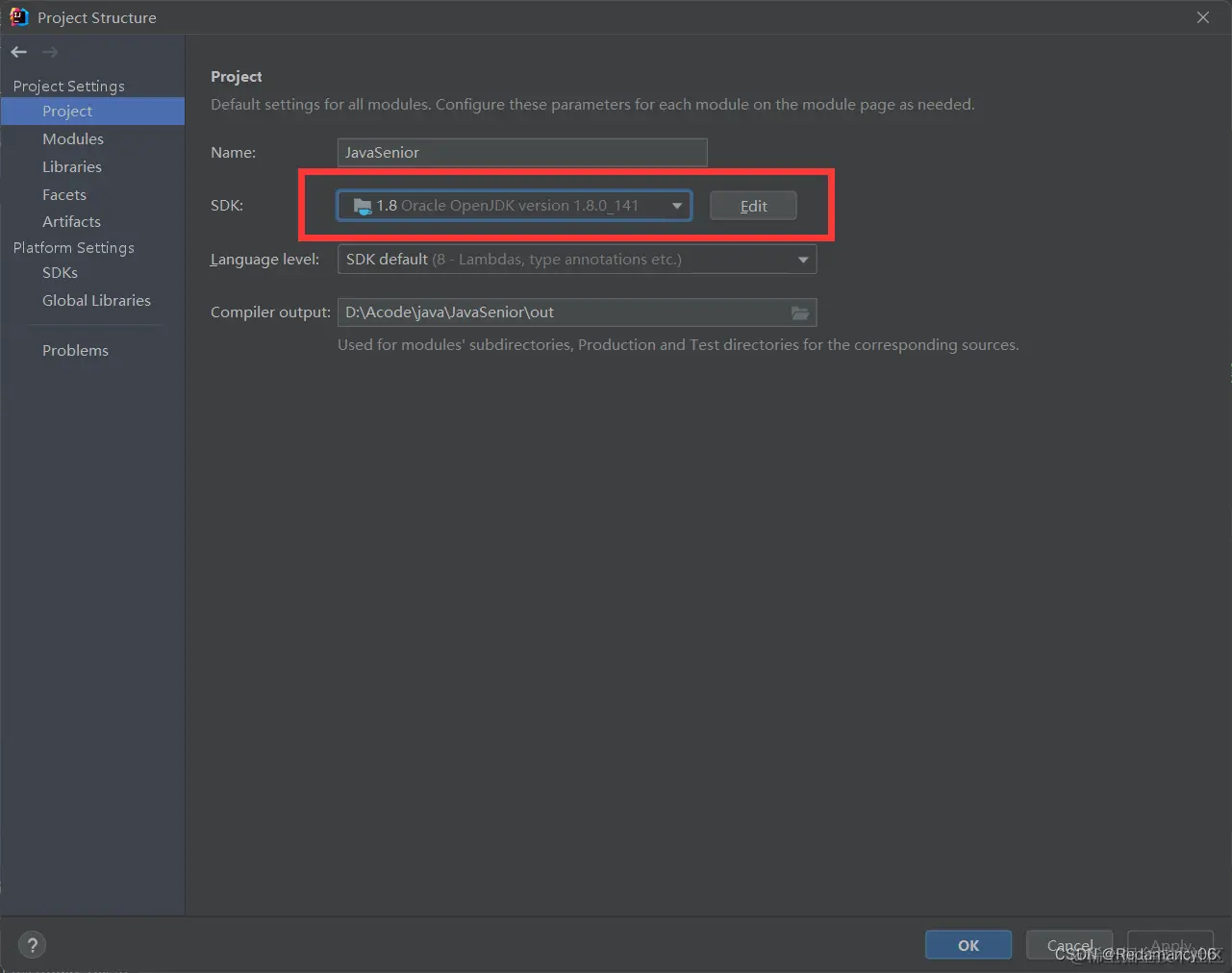
Task: Open Libraries settings page
Action: coord(72,167)
